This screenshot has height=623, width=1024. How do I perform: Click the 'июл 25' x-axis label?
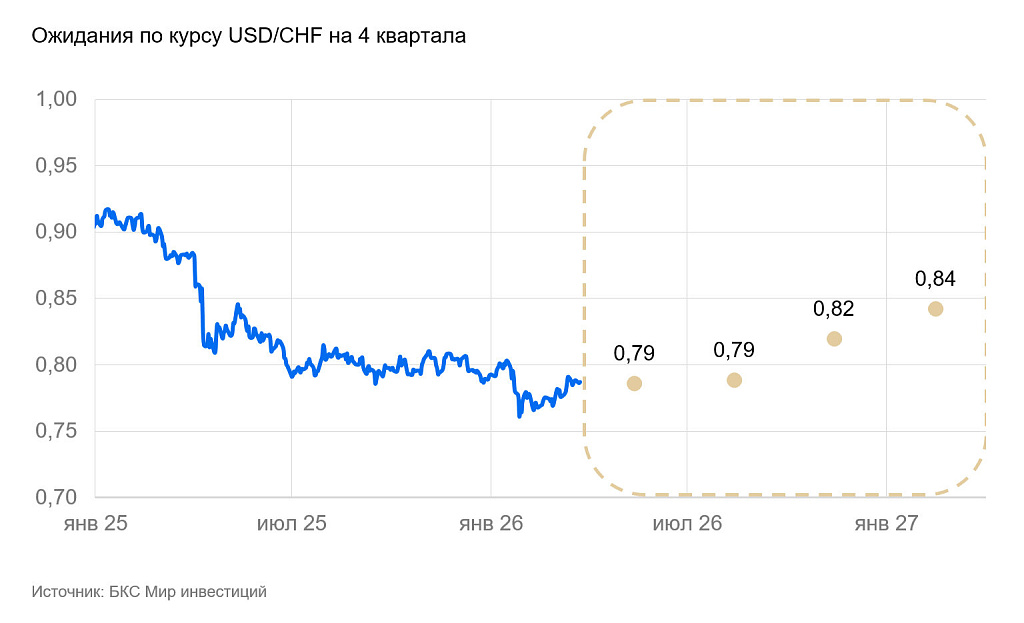(x=292, y=524)
